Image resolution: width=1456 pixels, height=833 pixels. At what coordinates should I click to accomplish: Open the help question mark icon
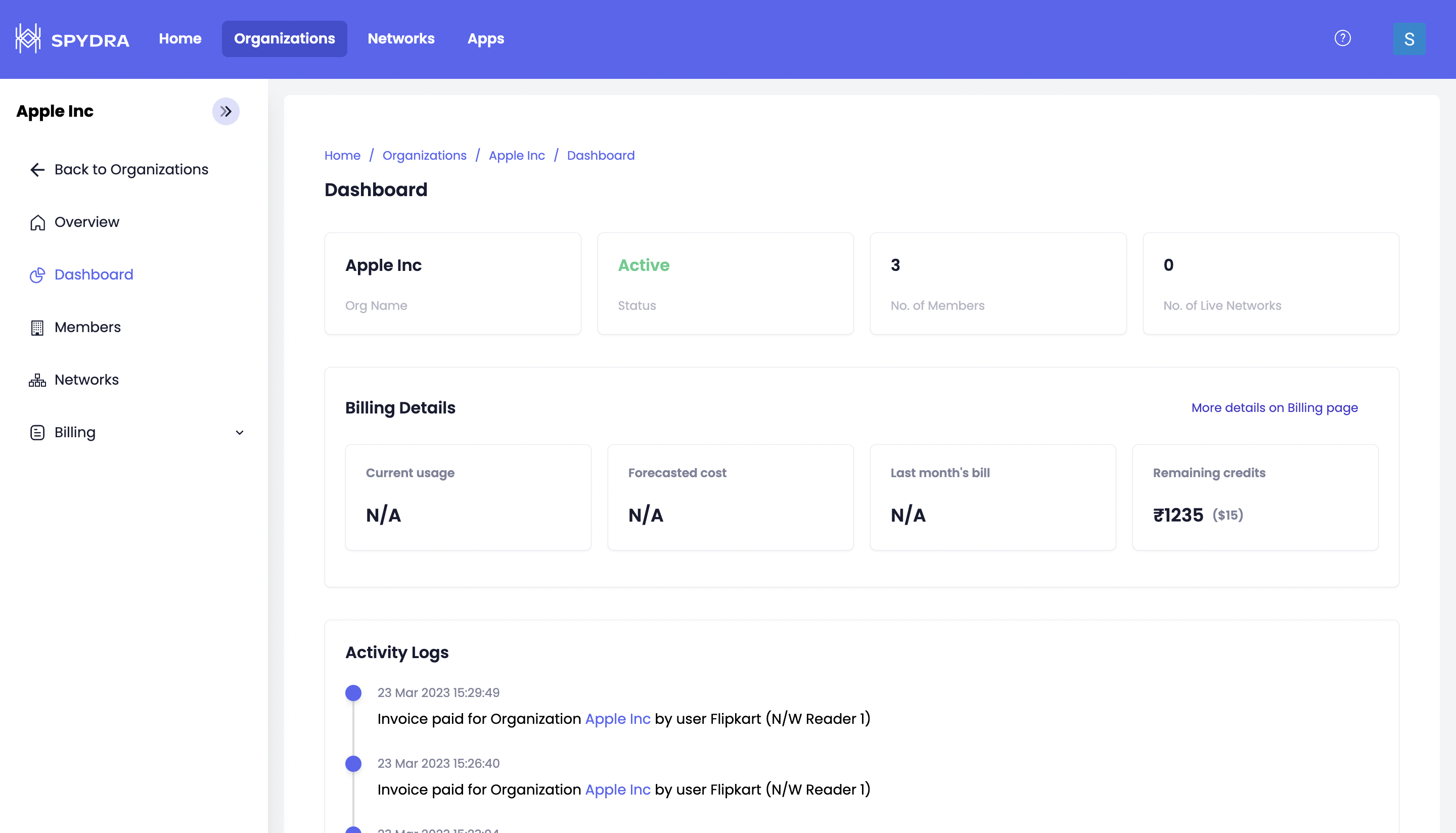tap(1342, 38)
